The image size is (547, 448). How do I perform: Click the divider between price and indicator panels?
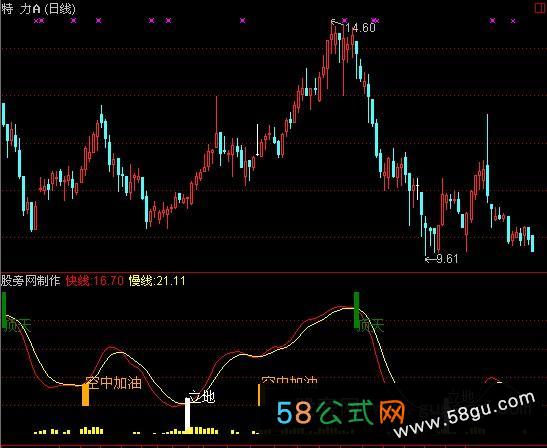274,272
